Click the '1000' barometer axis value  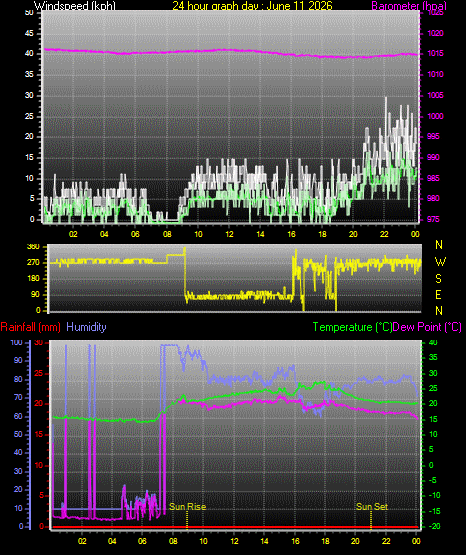pyautogui.click(x=436, y=116)
